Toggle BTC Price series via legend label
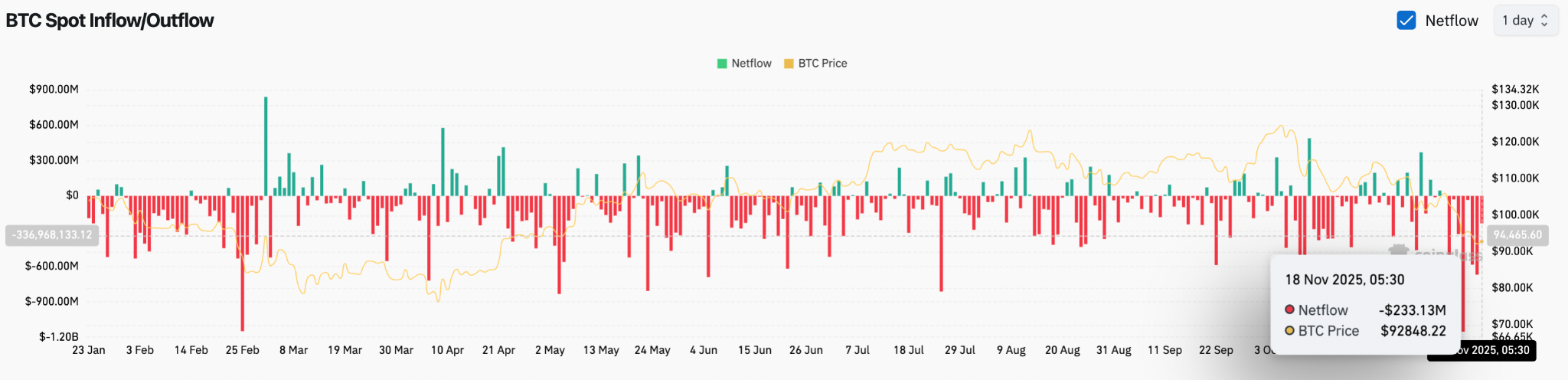The height and width of the screenshot is (380, 1568). pos(822,64)
